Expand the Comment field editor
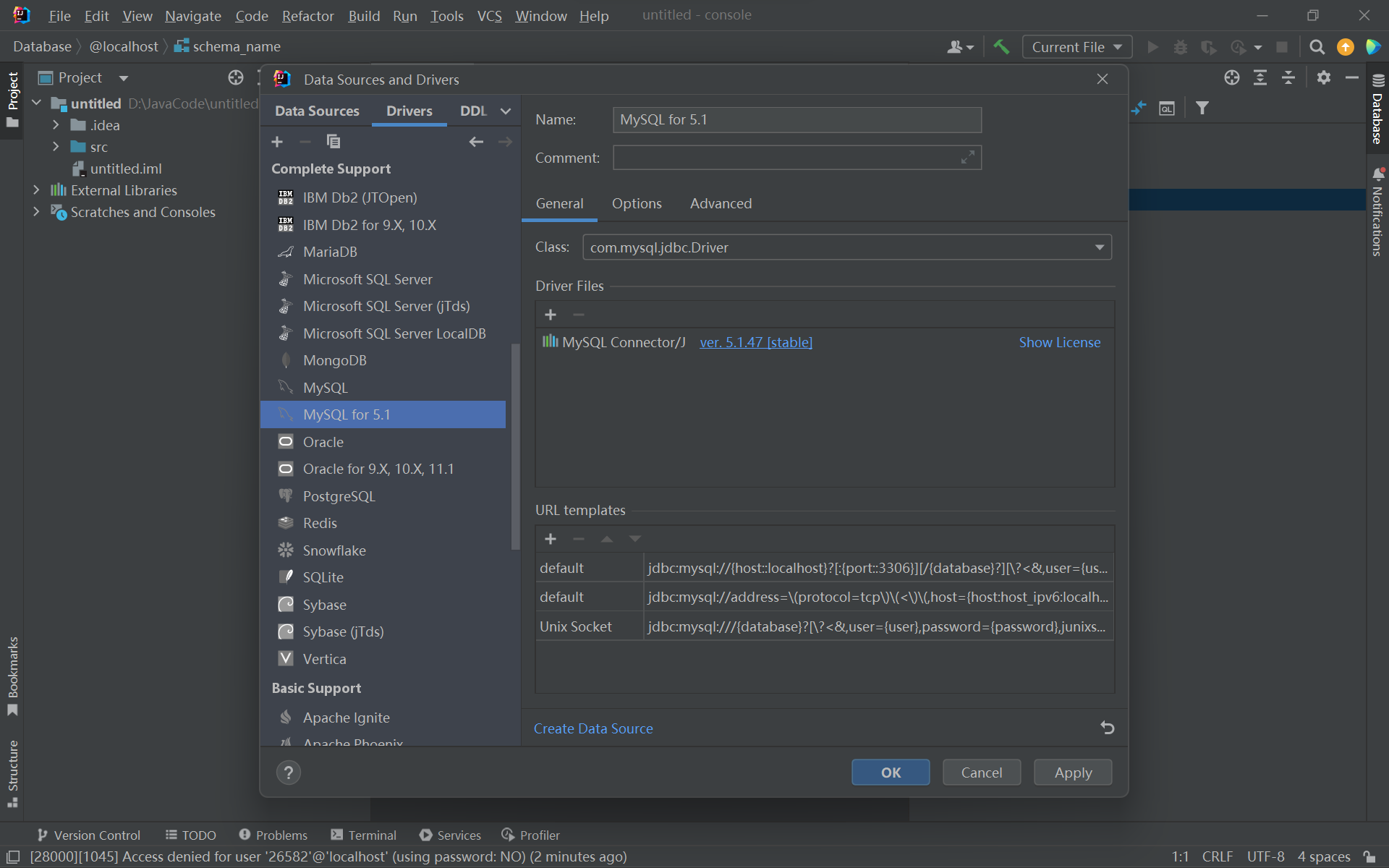1389x868 pixels. (967, 158)
